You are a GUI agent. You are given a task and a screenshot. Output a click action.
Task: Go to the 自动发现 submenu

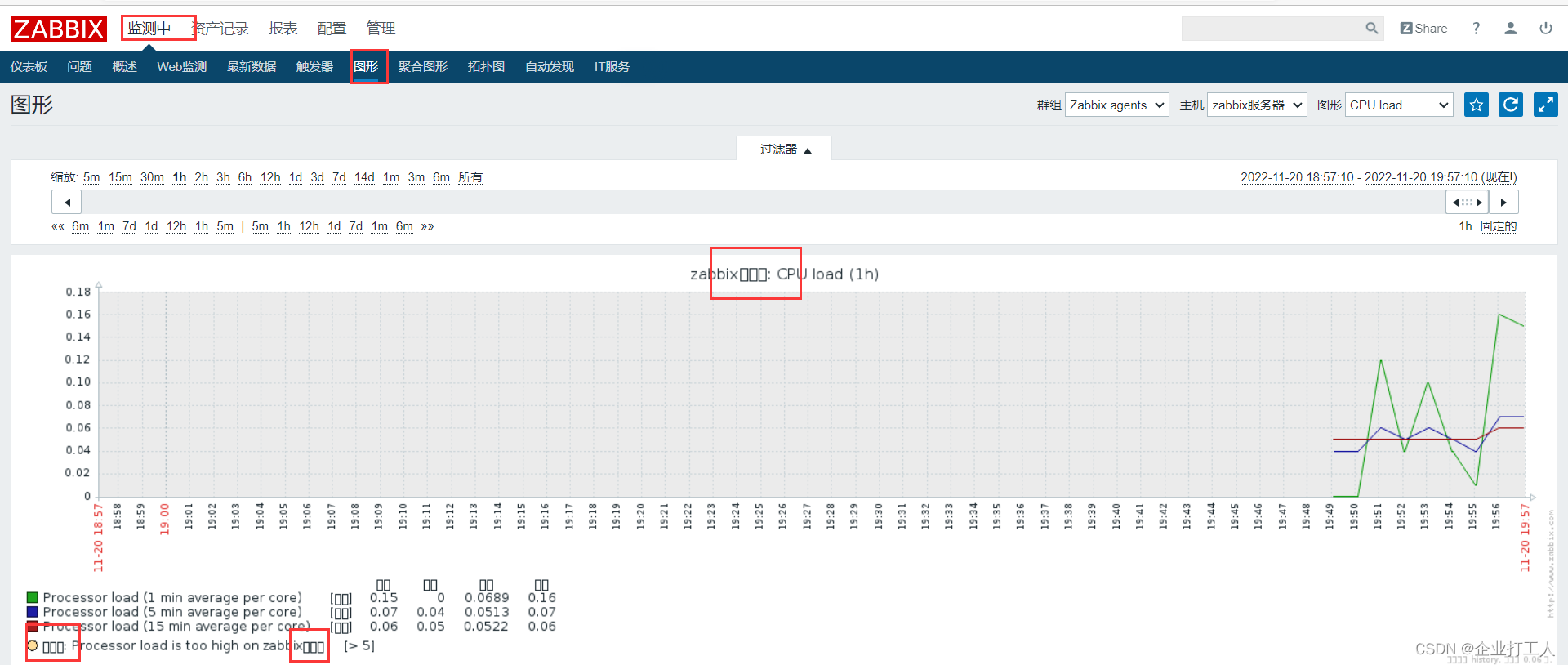pyautogui.click(x=550, y=67)
